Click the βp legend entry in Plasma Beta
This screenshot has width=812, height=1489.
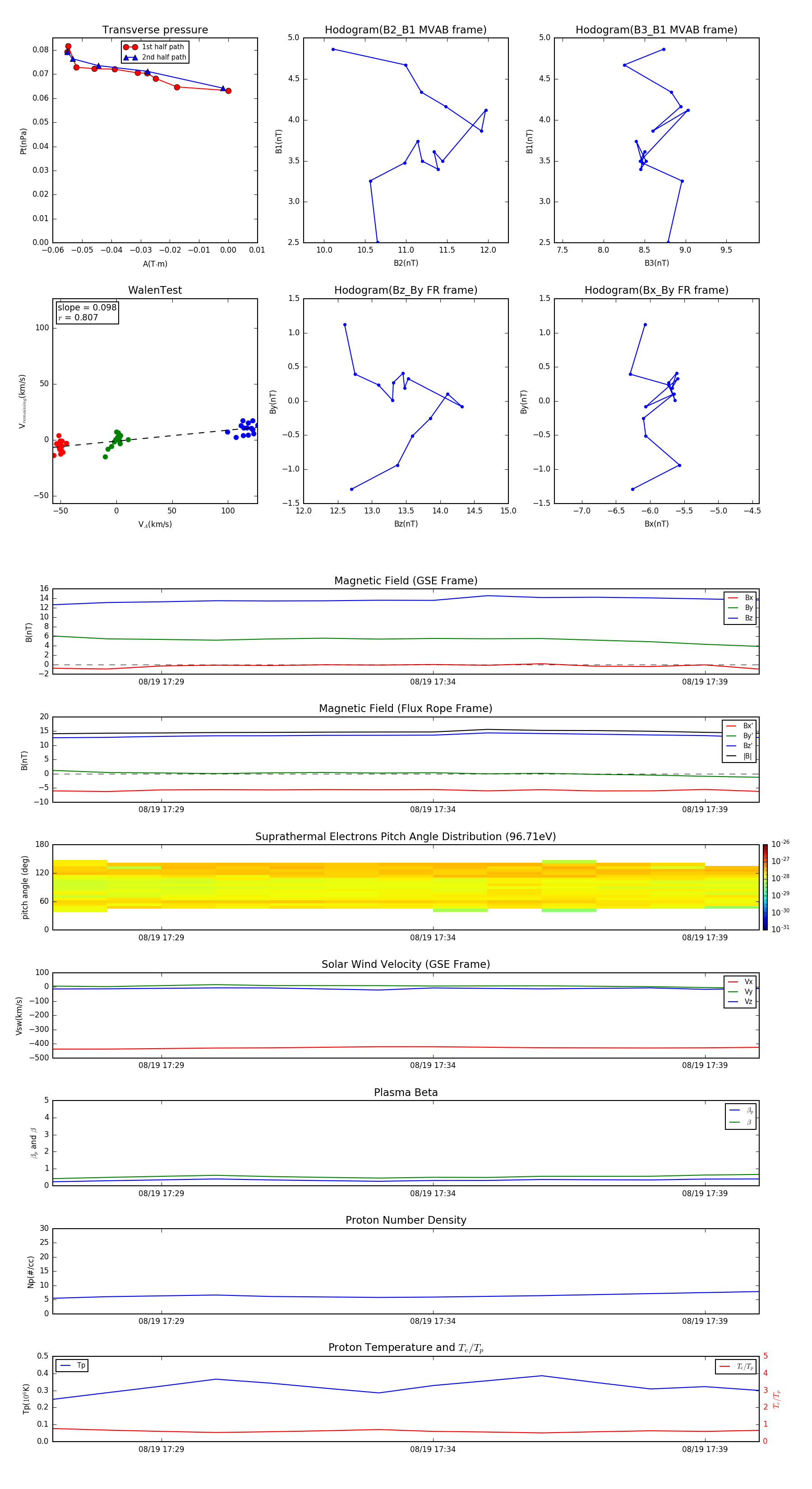click(741, 1110)
